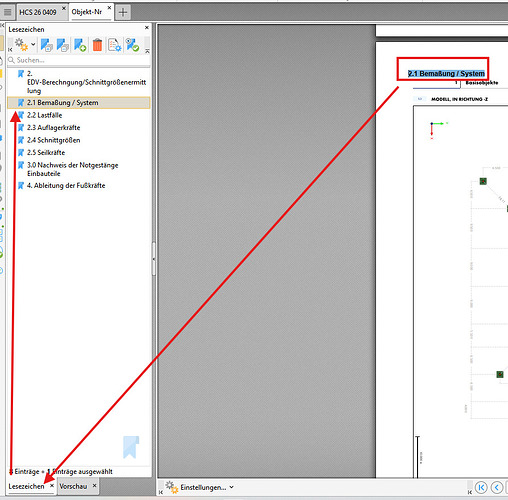508x500 pixels.
Task: Click the expand all bookmarks icon
Action: 46,45
